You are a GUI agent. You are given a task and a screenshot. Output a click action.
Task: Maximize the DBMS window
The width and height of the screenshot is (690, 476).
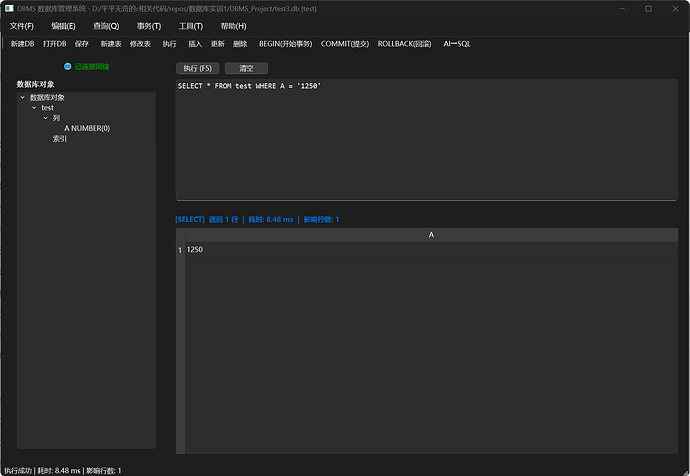(649, 9)
